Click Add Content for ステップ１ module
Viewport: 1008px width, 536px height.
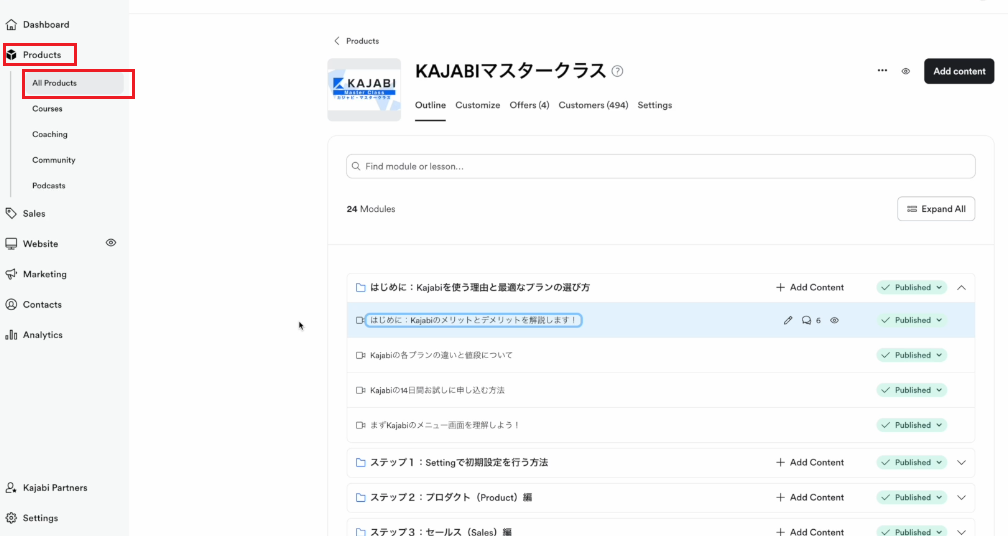tap(810, 463)
